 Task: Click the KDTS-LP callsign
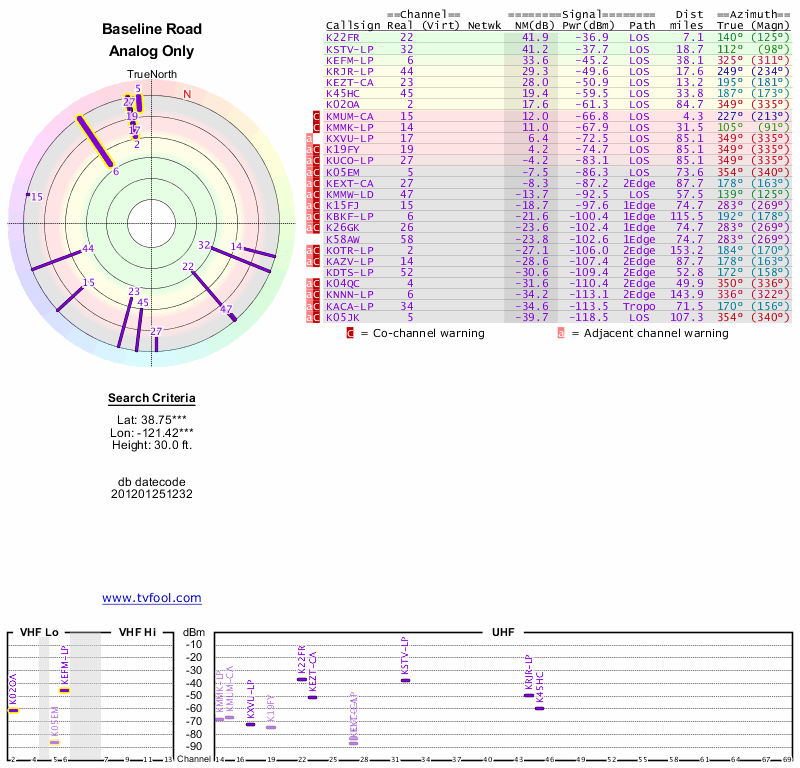pyautogui.click(x=350, y=272)
